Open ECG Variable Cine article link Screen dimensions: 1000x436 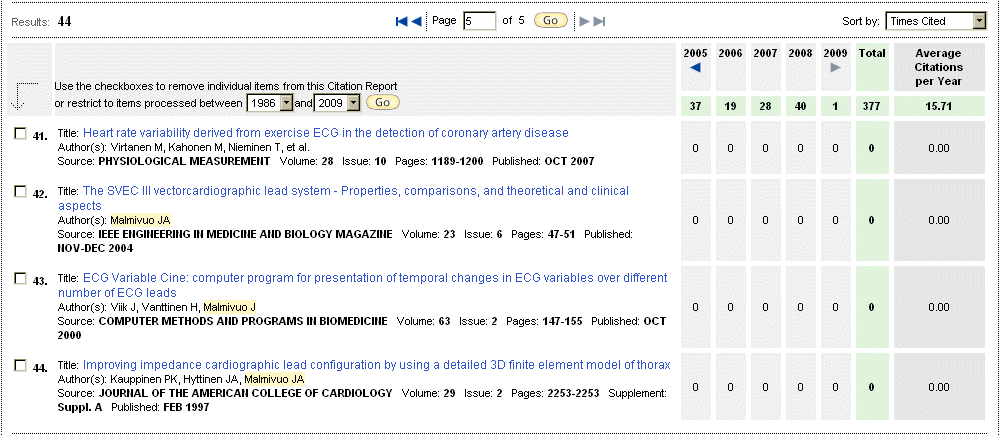pyautogui.click(x=374, y=278)
